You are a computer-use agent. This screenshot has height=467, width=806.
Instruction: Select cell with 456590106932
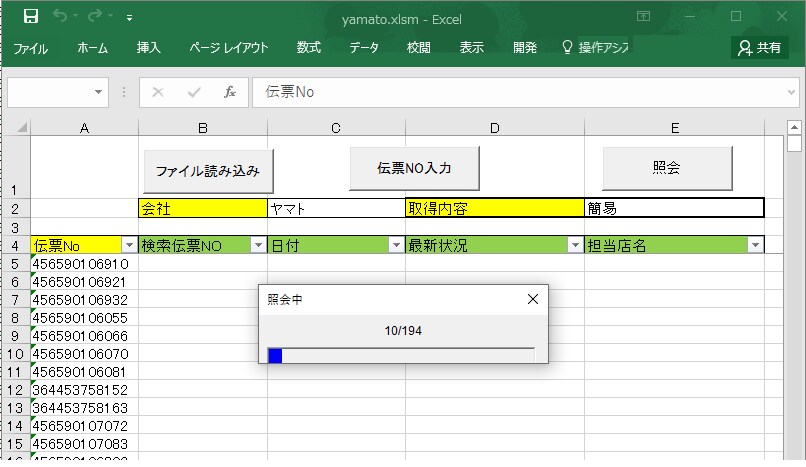84,300
